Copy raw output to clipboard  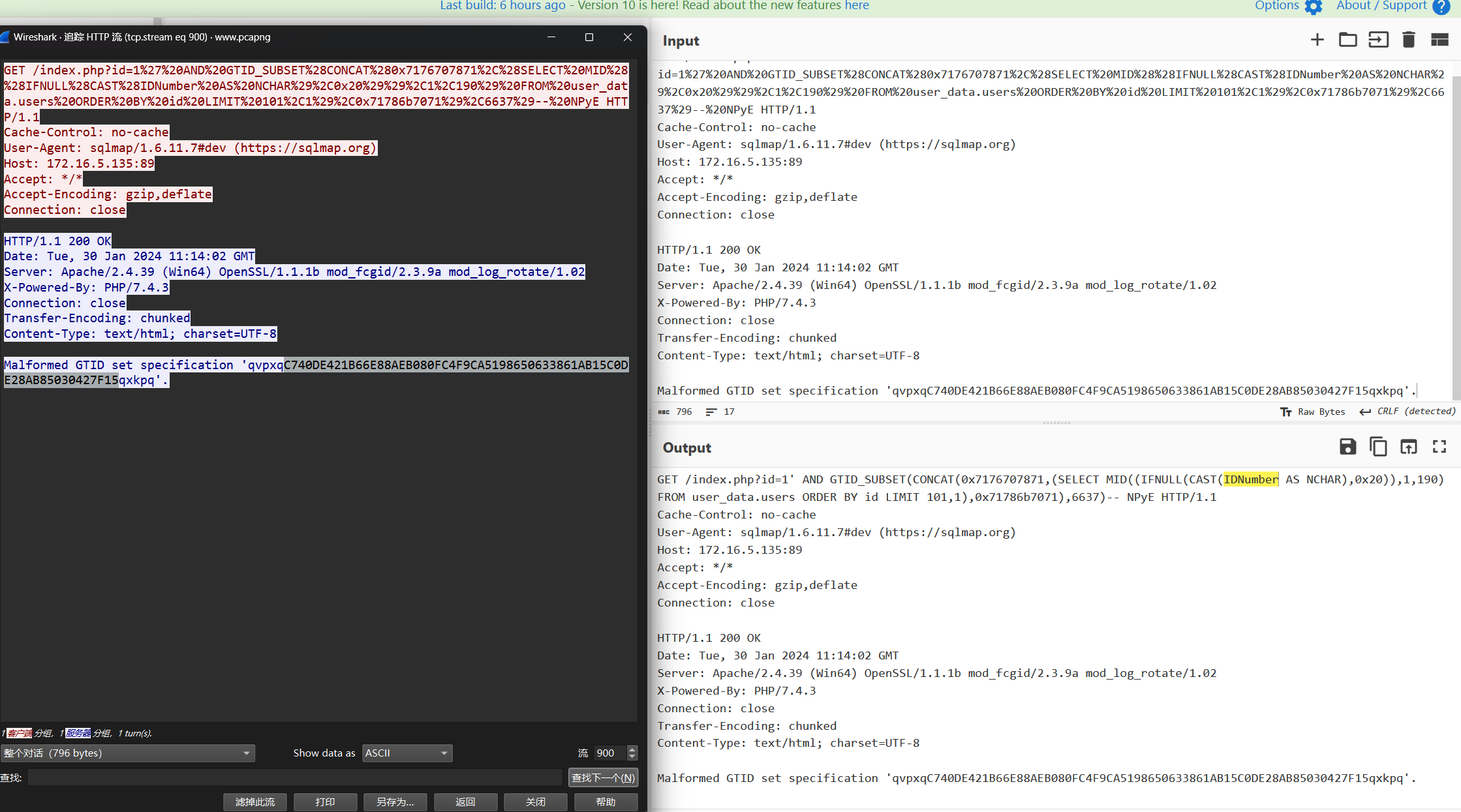click(1378, 447)
